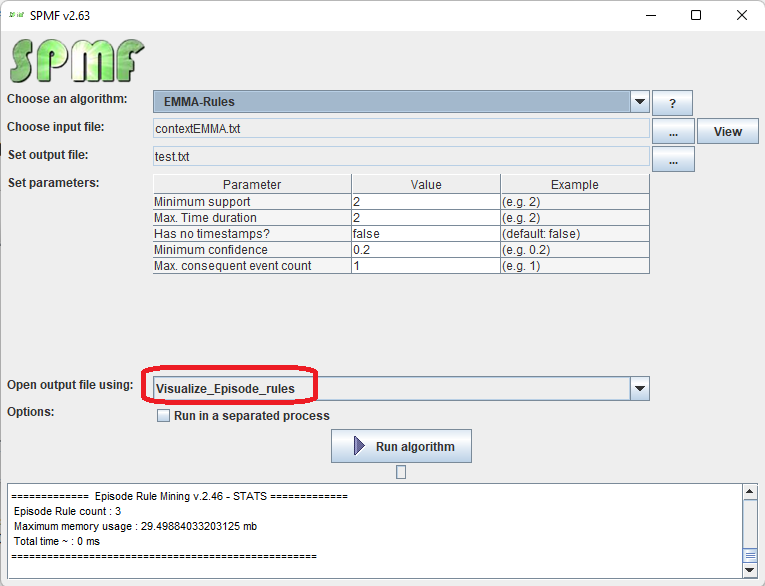Click the Has no timestamps? false value
Screen dimensions: 765x586
click(425, 234)
